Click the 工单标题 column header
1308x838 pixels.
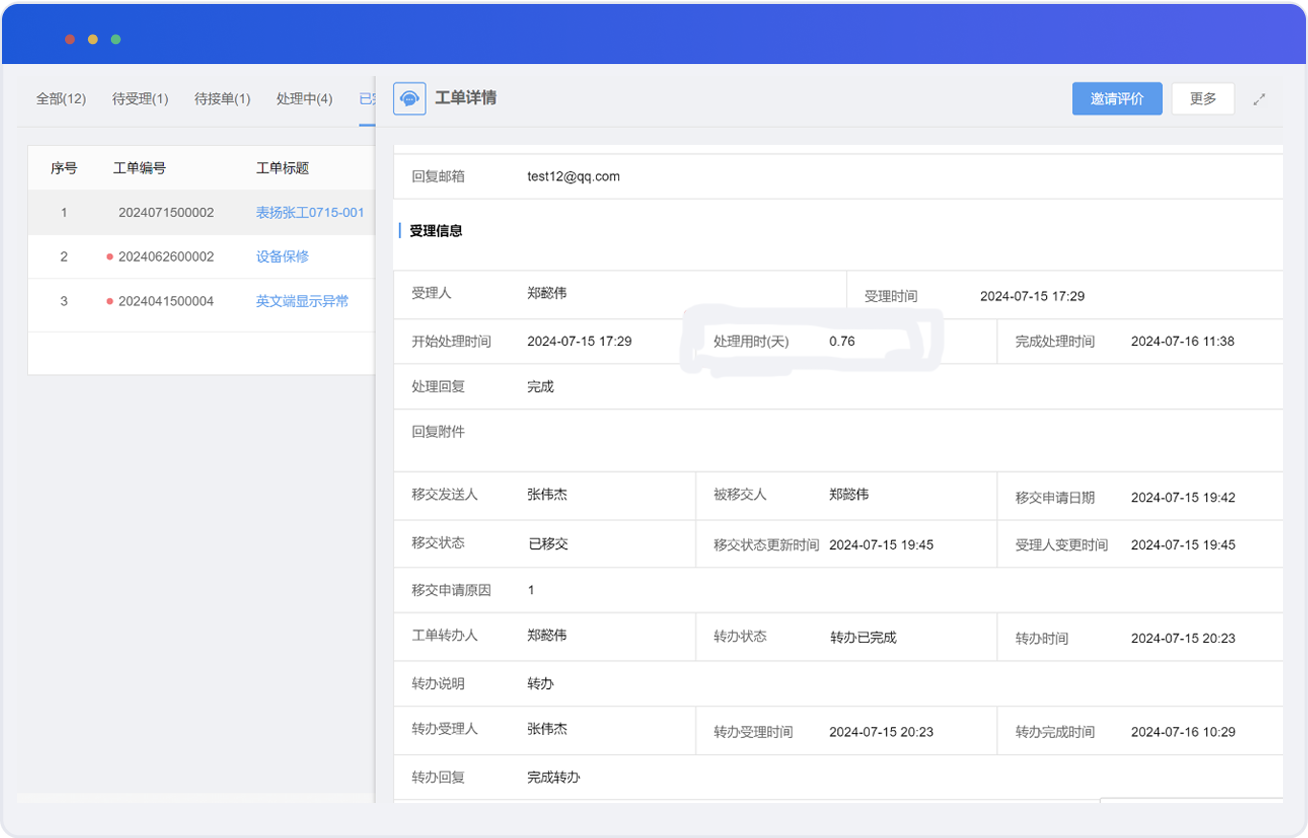pyautogui.click(x=282, y=168)
